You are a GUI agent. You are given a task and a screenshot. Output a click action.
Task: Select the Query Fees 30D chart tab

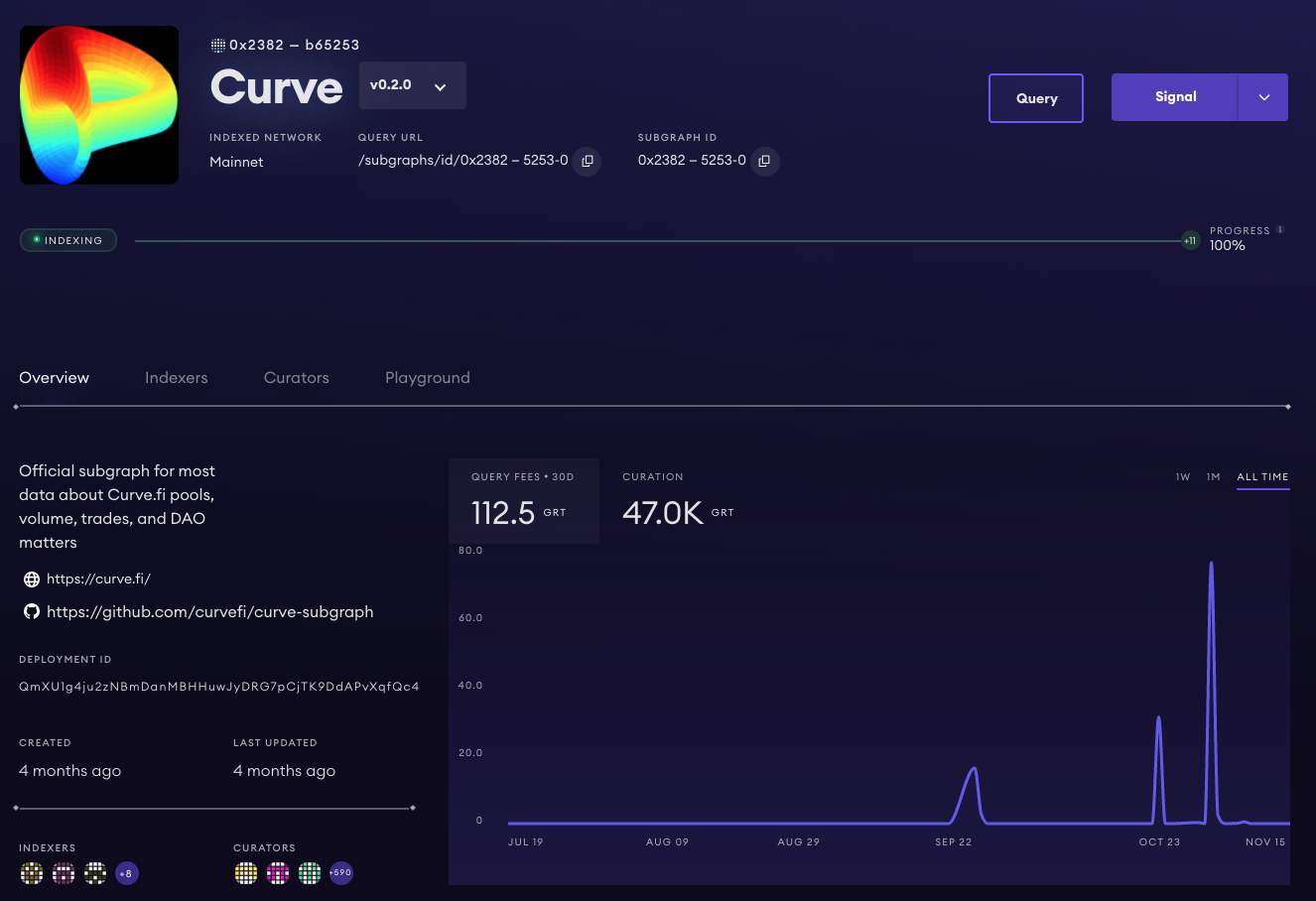[x=524, y=501]
